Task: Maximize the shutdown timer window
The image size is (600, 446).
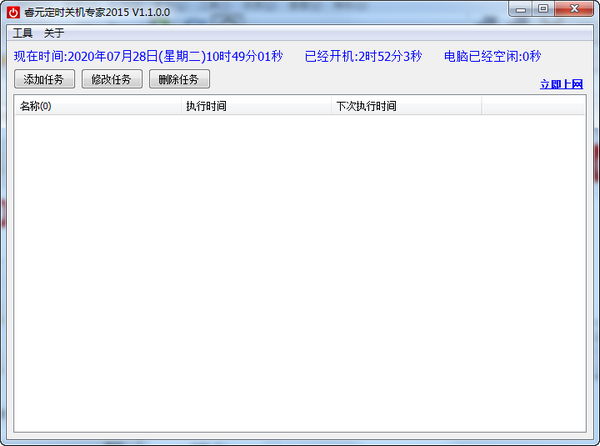Action: point(543,8)
